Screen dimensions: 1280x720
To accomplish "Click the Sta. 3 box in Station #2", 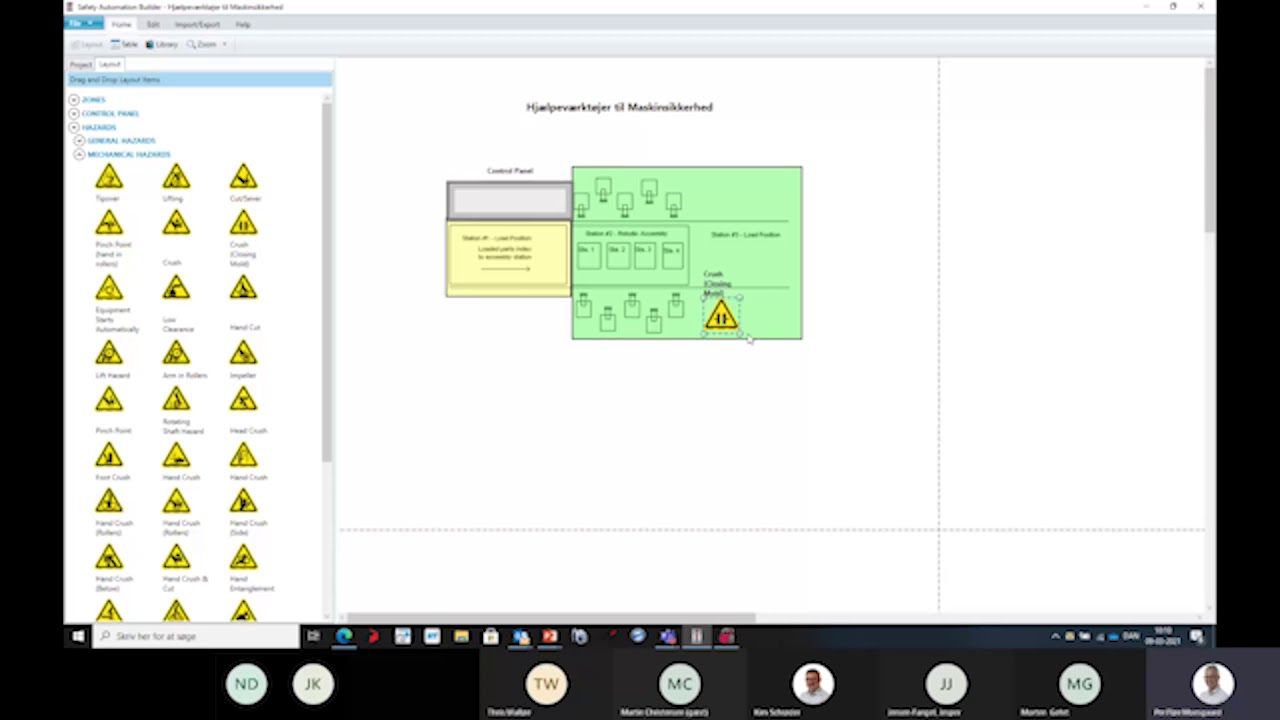I will [x=645, y=255].
